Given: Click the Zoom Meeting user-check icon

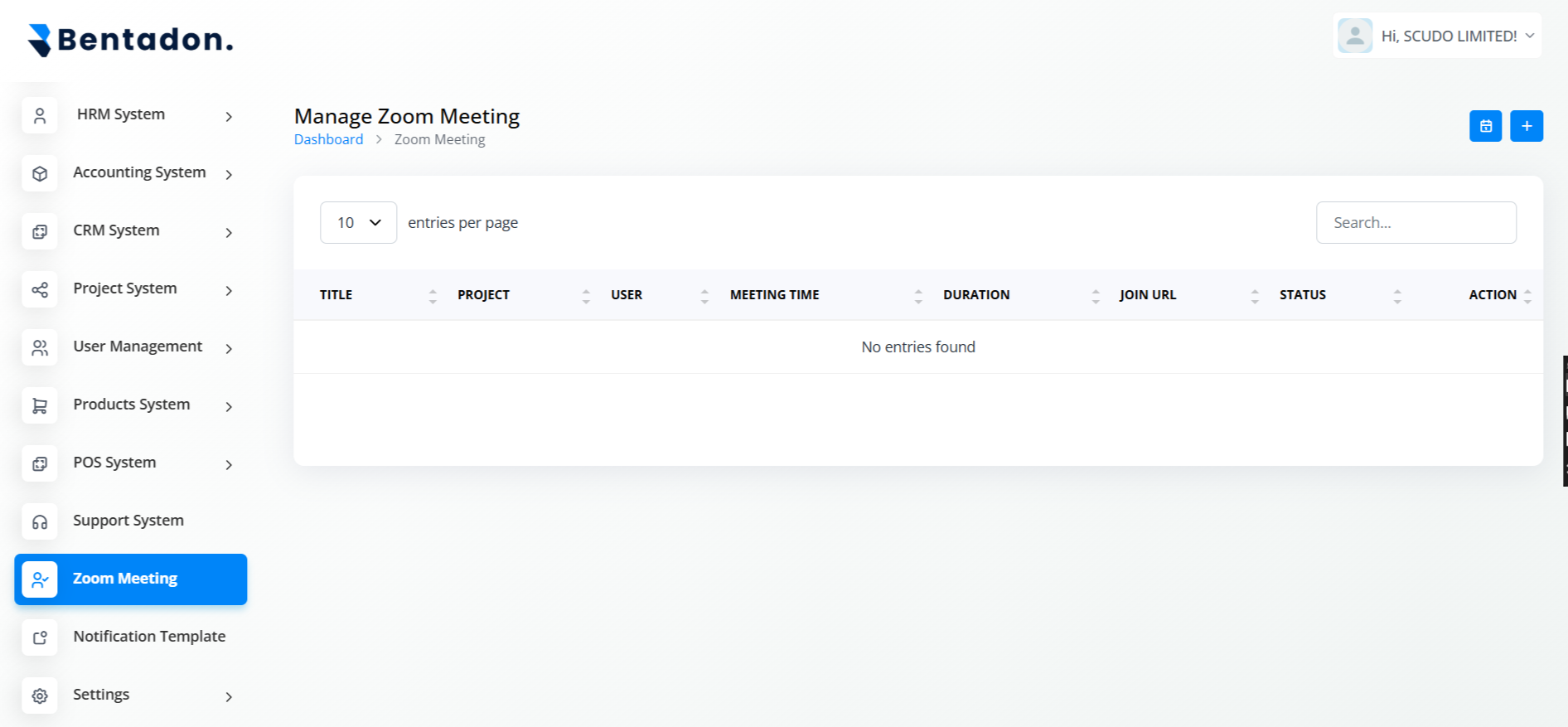Looking at the screenshot, I should [40, 580].
